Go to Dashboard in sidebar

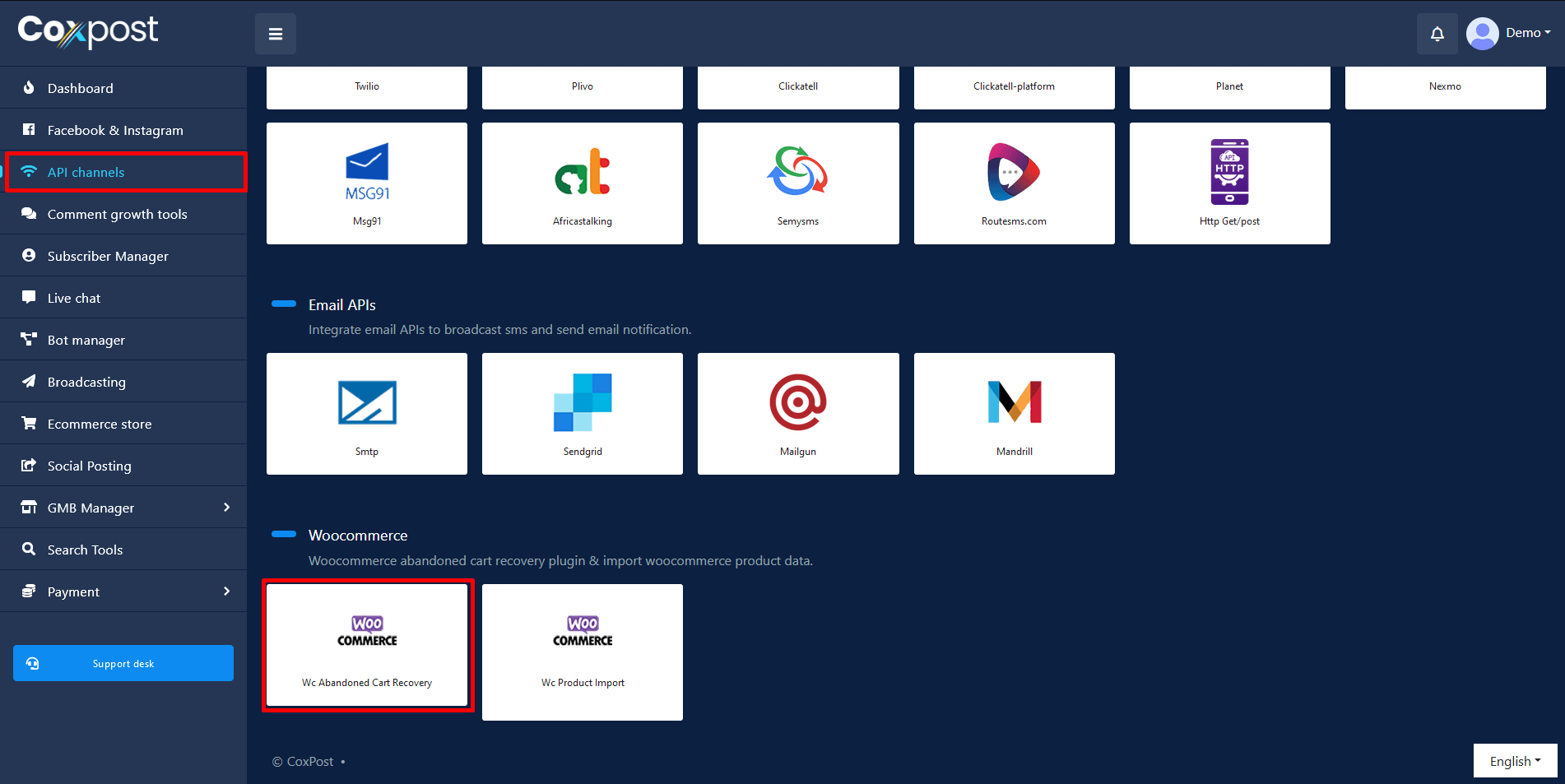(x=81, y=88)
